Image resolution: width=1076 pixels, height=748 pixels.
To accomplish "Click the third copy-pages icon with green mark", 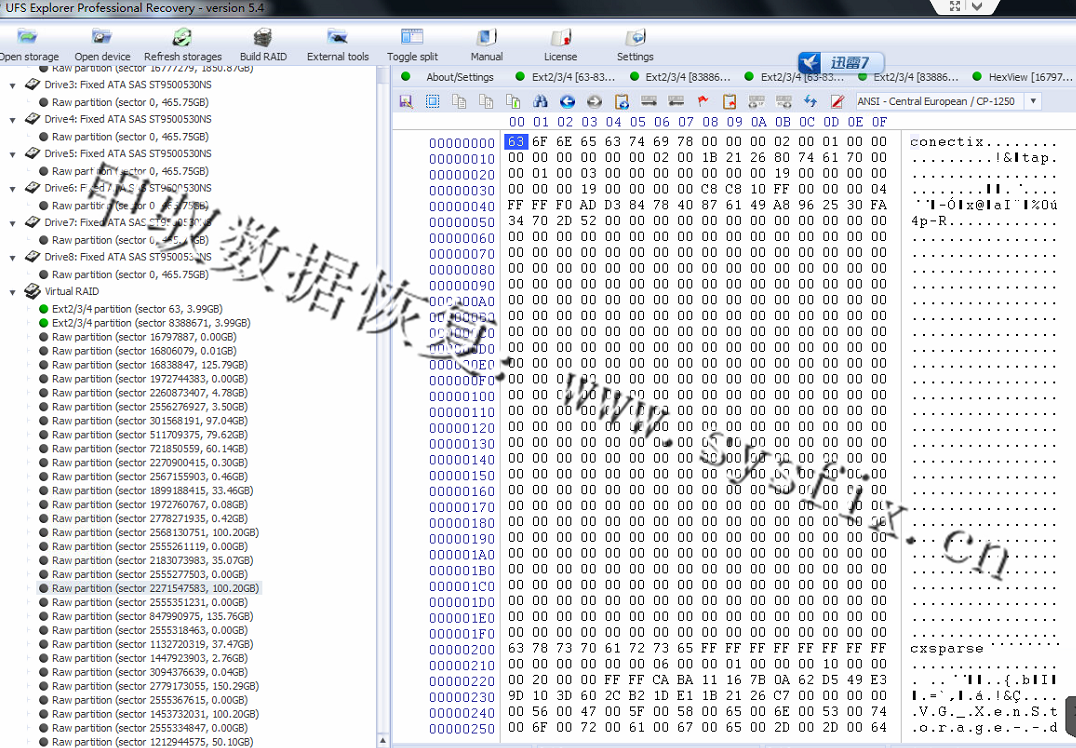I will (513, 102).
